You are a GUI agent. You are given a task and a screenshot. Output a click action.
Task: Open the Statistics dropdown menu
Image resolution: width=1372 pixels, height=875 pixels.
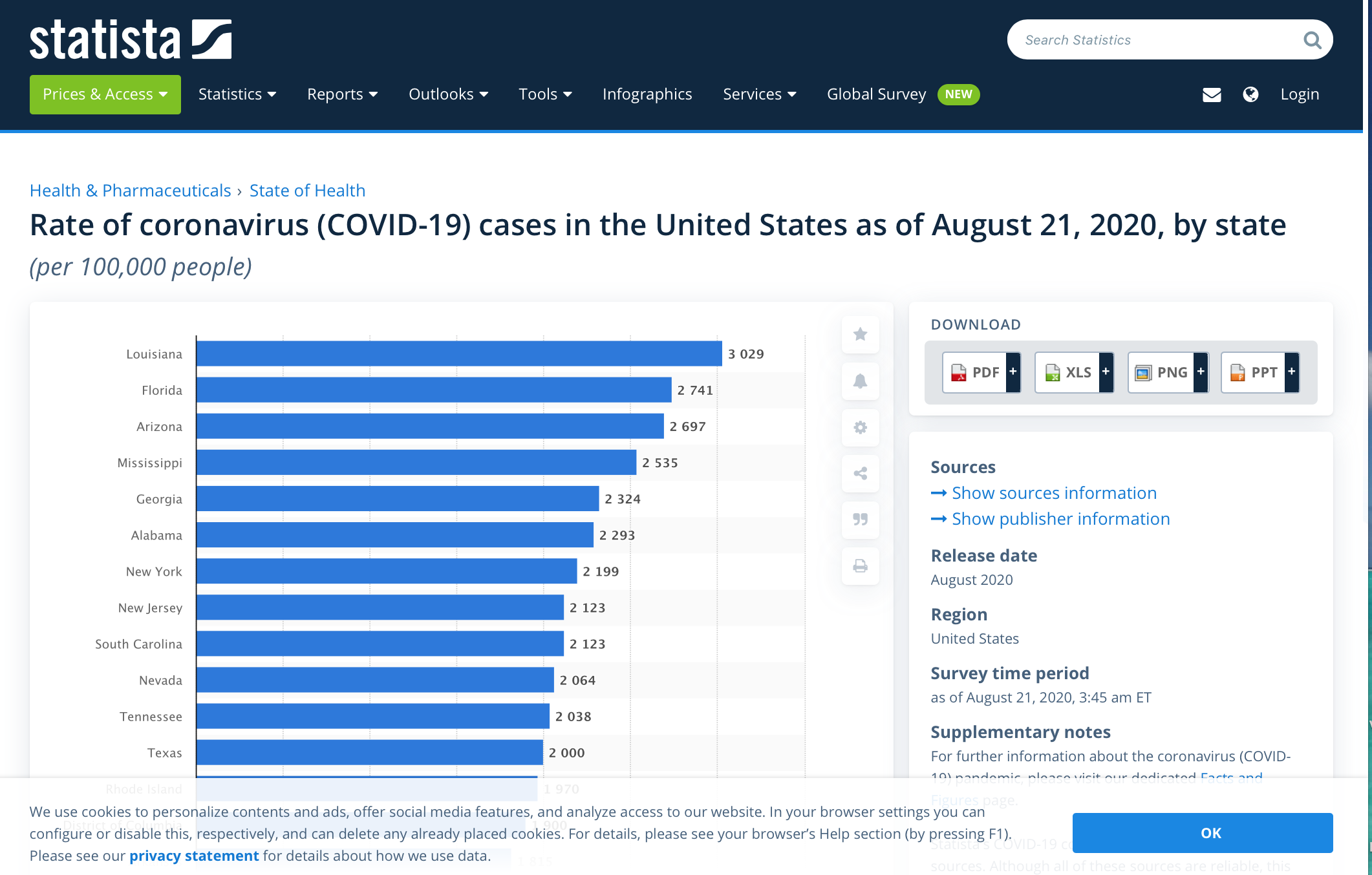[x=237, y=94]
